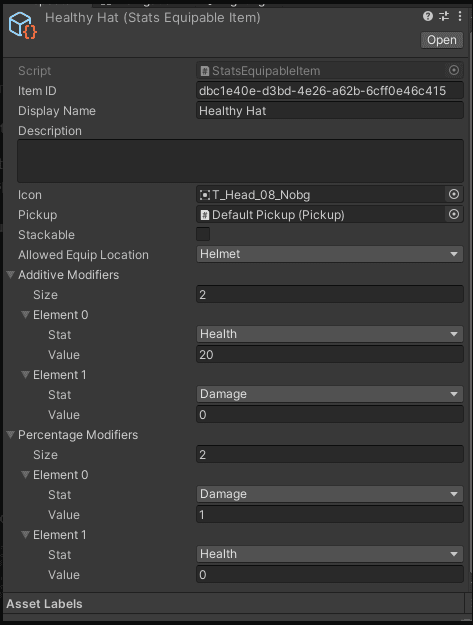Open the Allowed Equip Location dropdown
Screen dimensions: 473x625
[330, 254]
